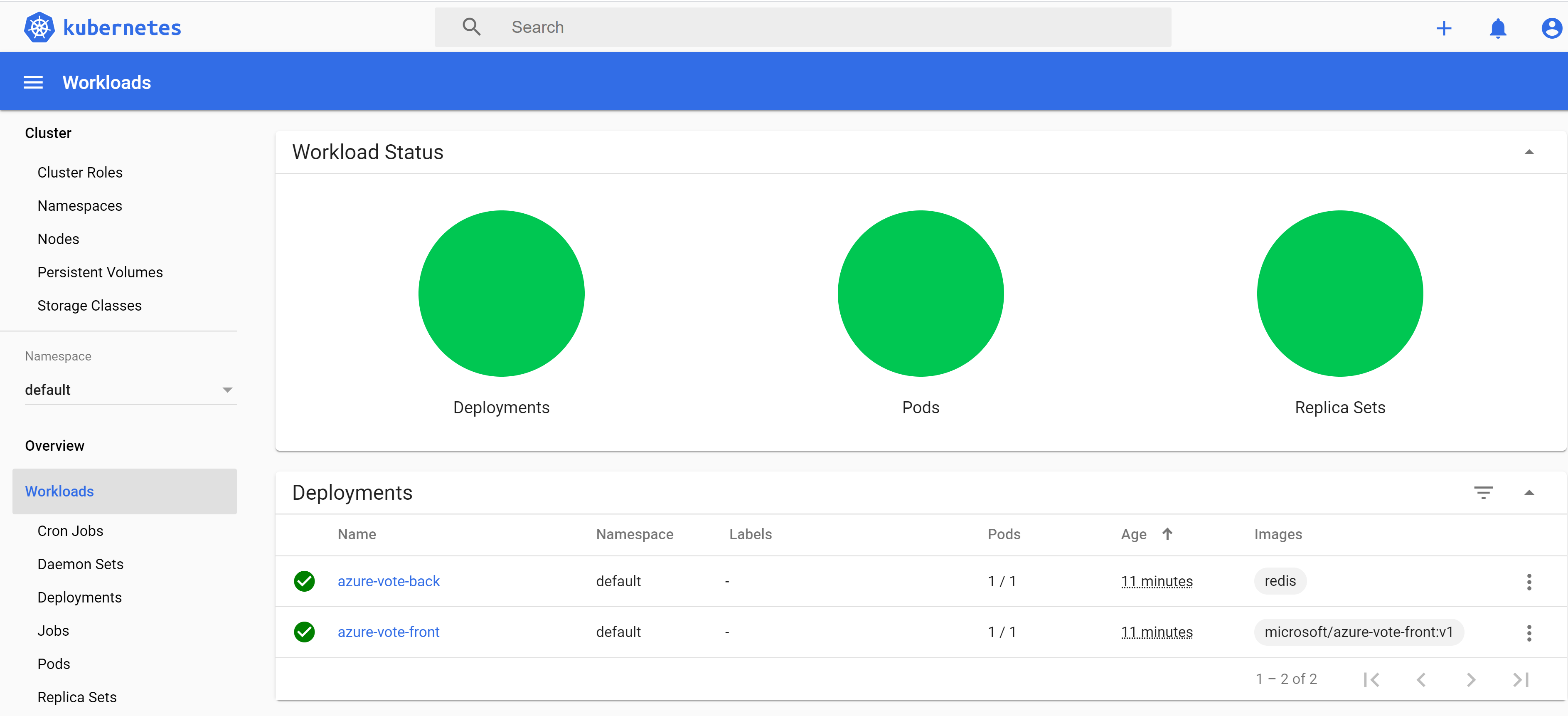Open Replica Sets in sidebar
1568x716 pixels.
click(x=77, y=697)
